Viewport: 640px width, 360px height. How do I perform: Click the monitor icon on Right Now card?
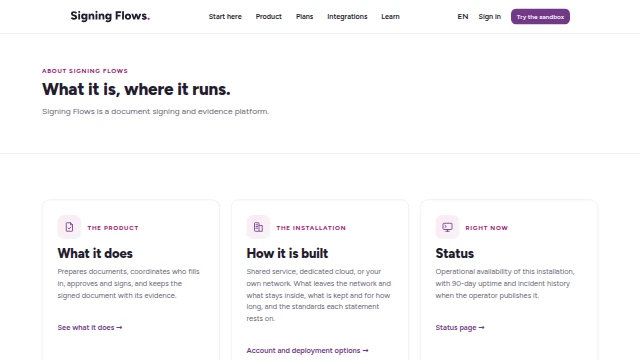(x=447, y=227)
